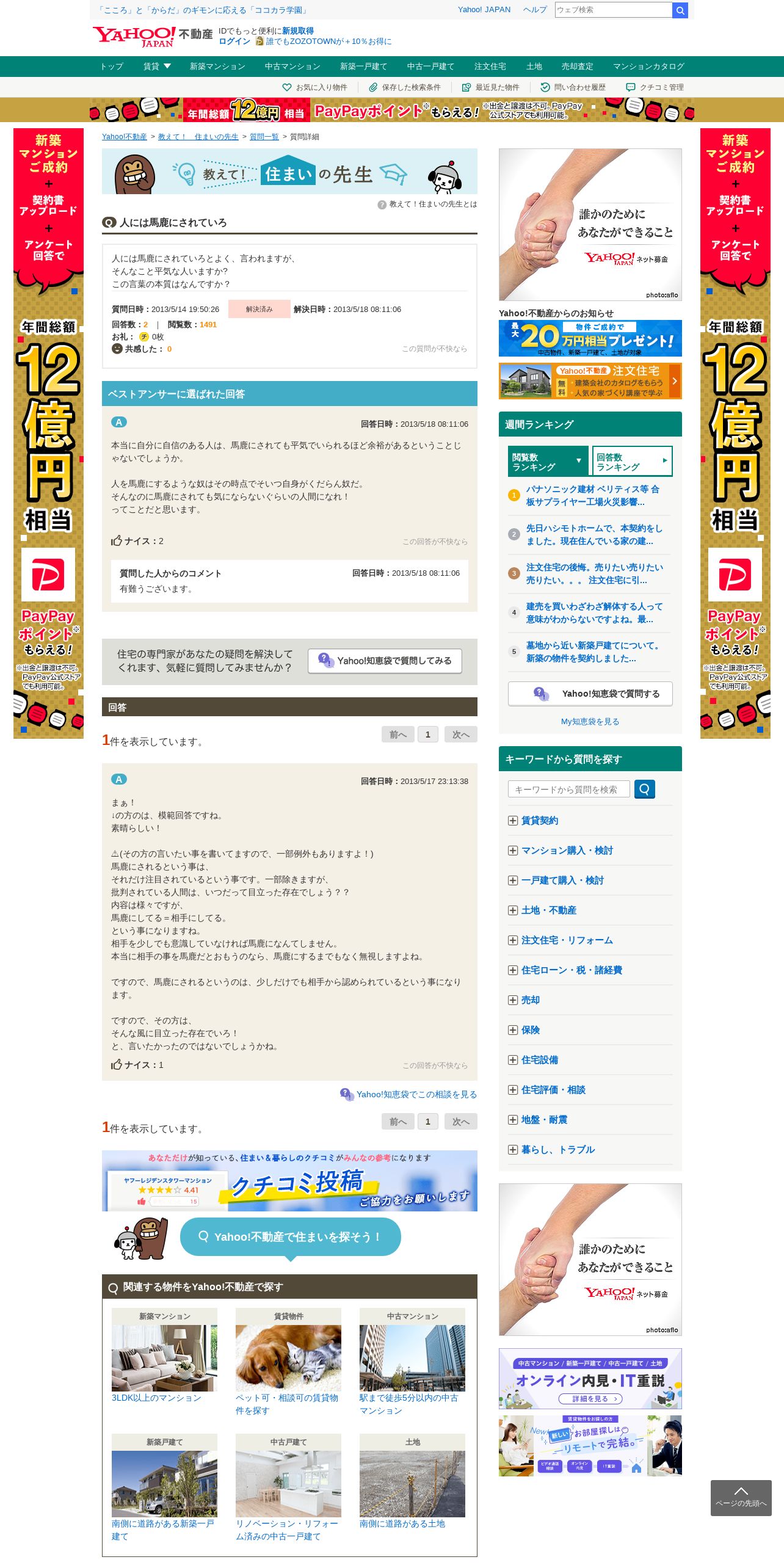This screenshot has width=784, height=1568.
Task: Open 新築一戸建て in navigation bar
Action: 363,67
